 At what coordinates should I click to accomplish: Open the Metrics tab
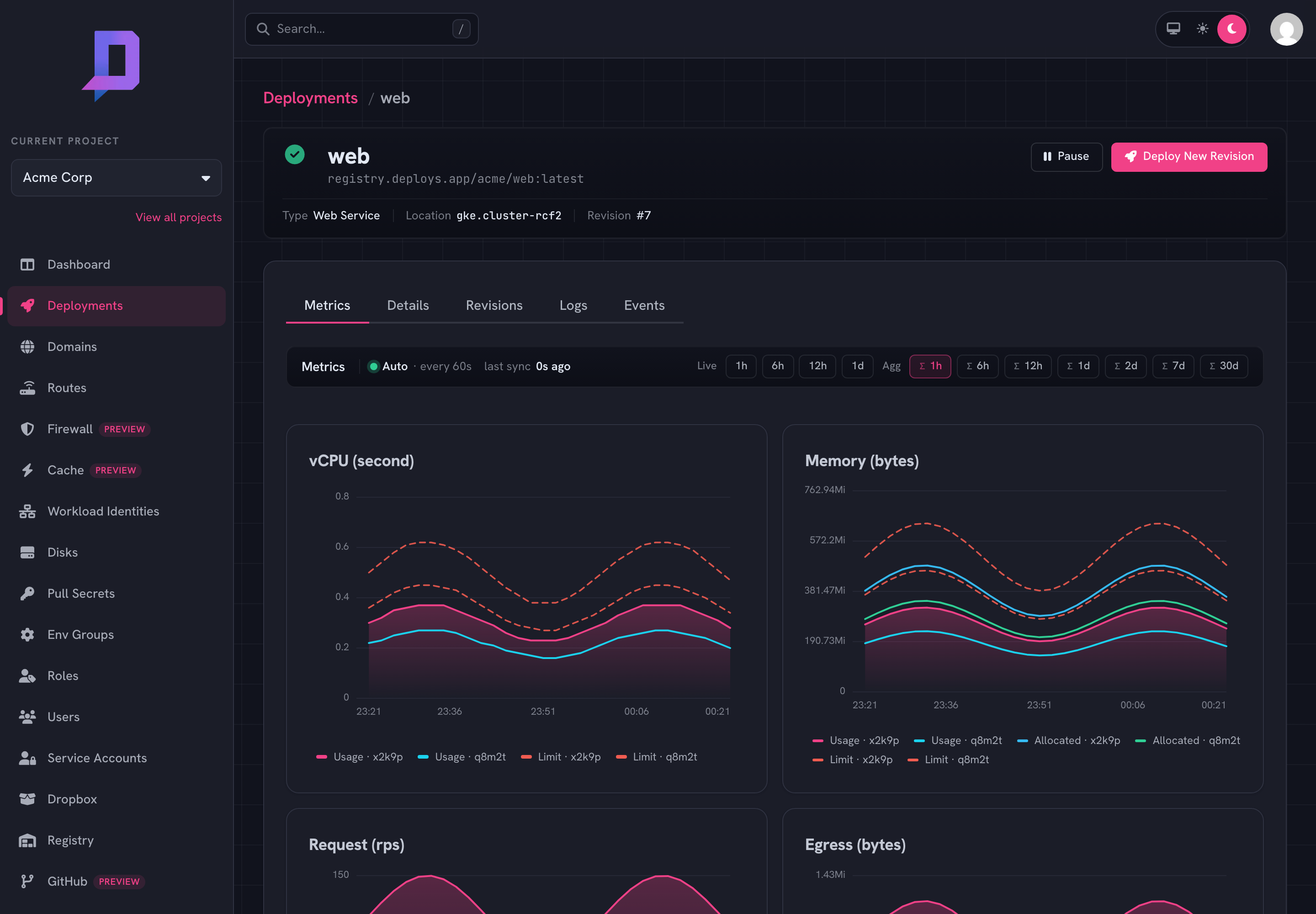[x=327, y=306]
